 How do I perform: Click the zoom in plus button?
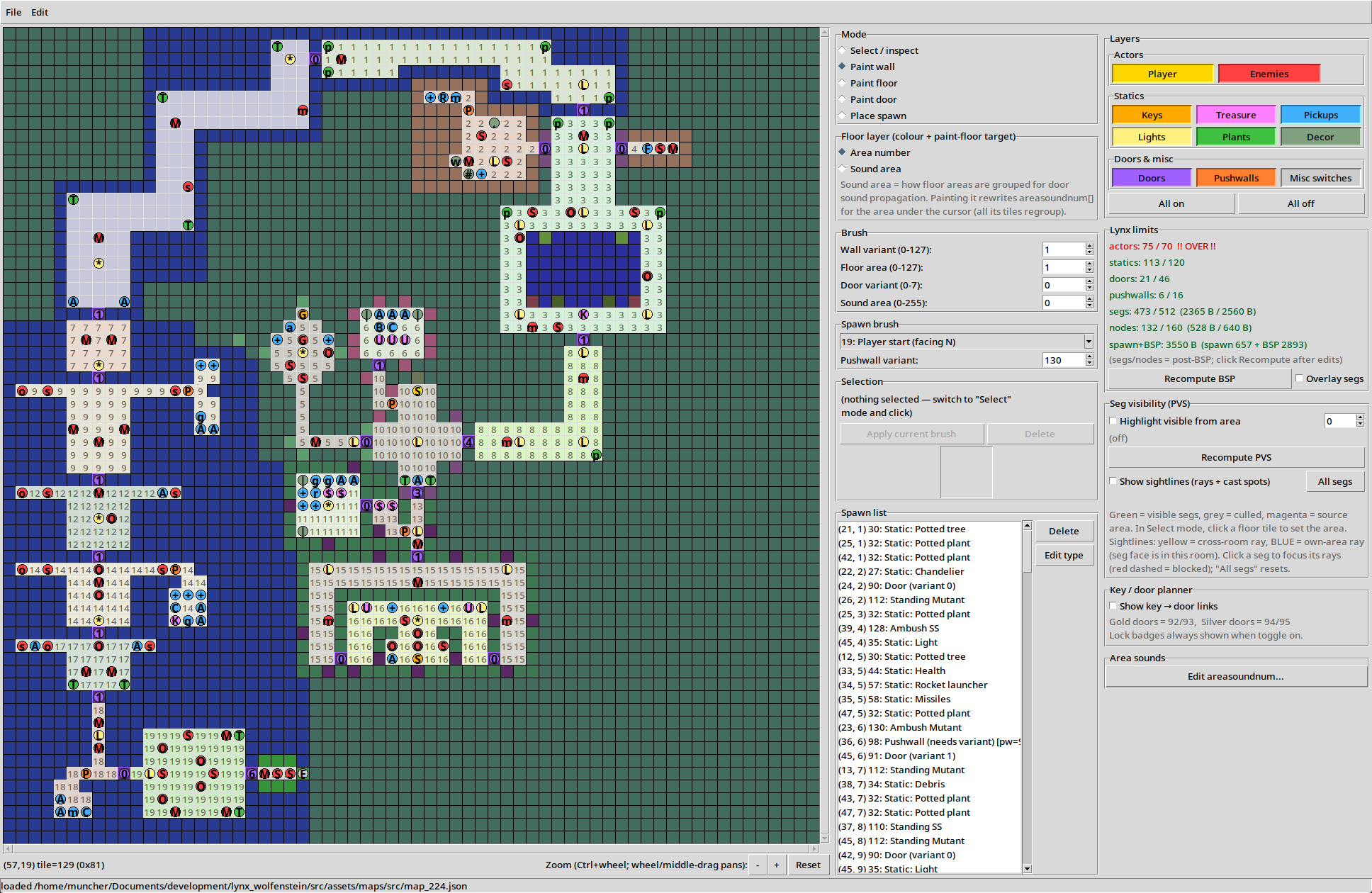pyautogui.click(x=777, y=865)
